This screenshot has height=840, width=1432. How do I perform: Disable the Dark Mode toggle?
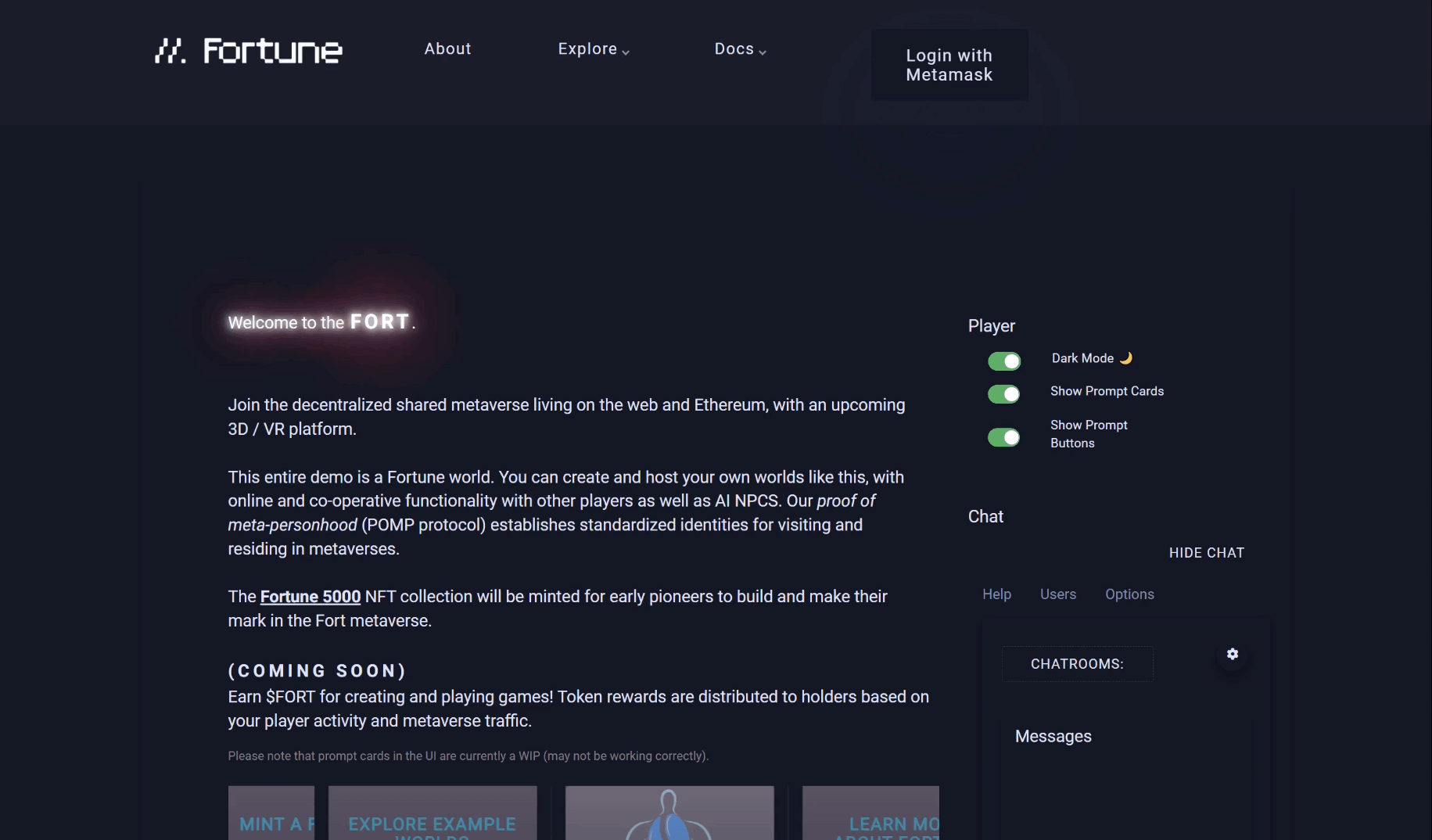(x=1004, y=361)
